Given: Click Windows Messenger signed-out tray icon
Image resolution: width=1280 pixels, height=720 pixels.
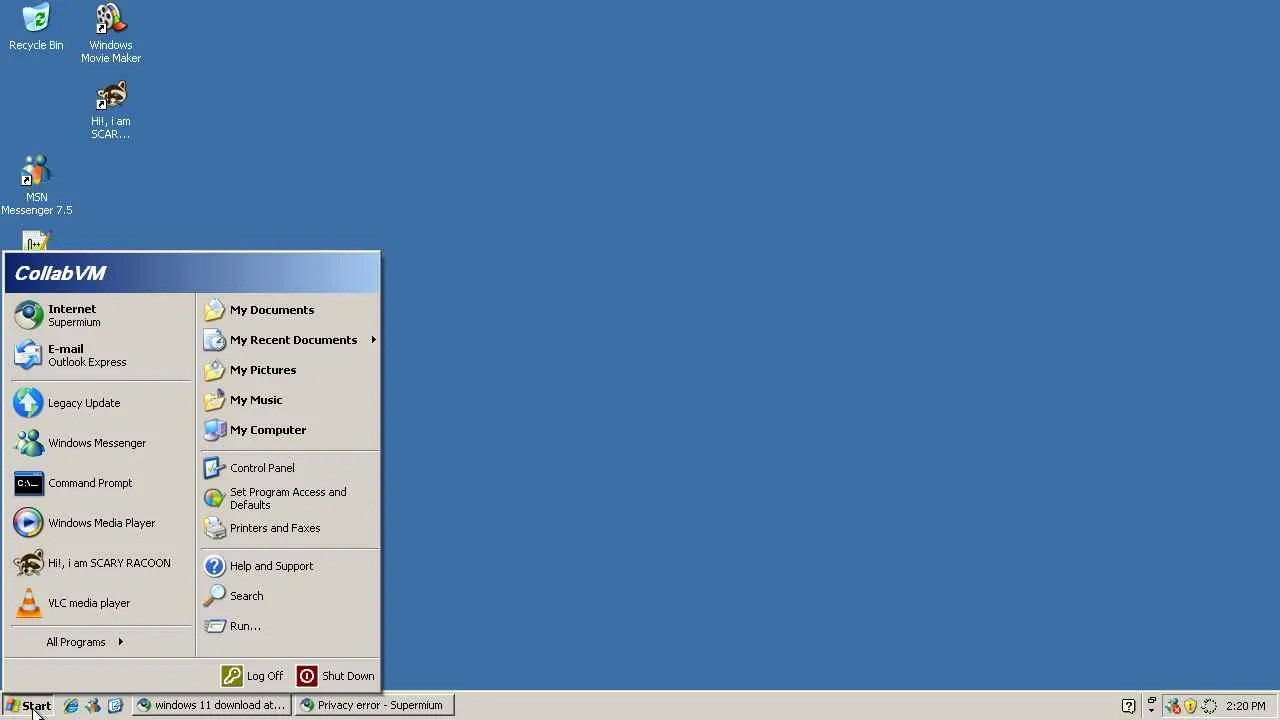Looking at the screenshot, I should click(x=1173, y=706).
